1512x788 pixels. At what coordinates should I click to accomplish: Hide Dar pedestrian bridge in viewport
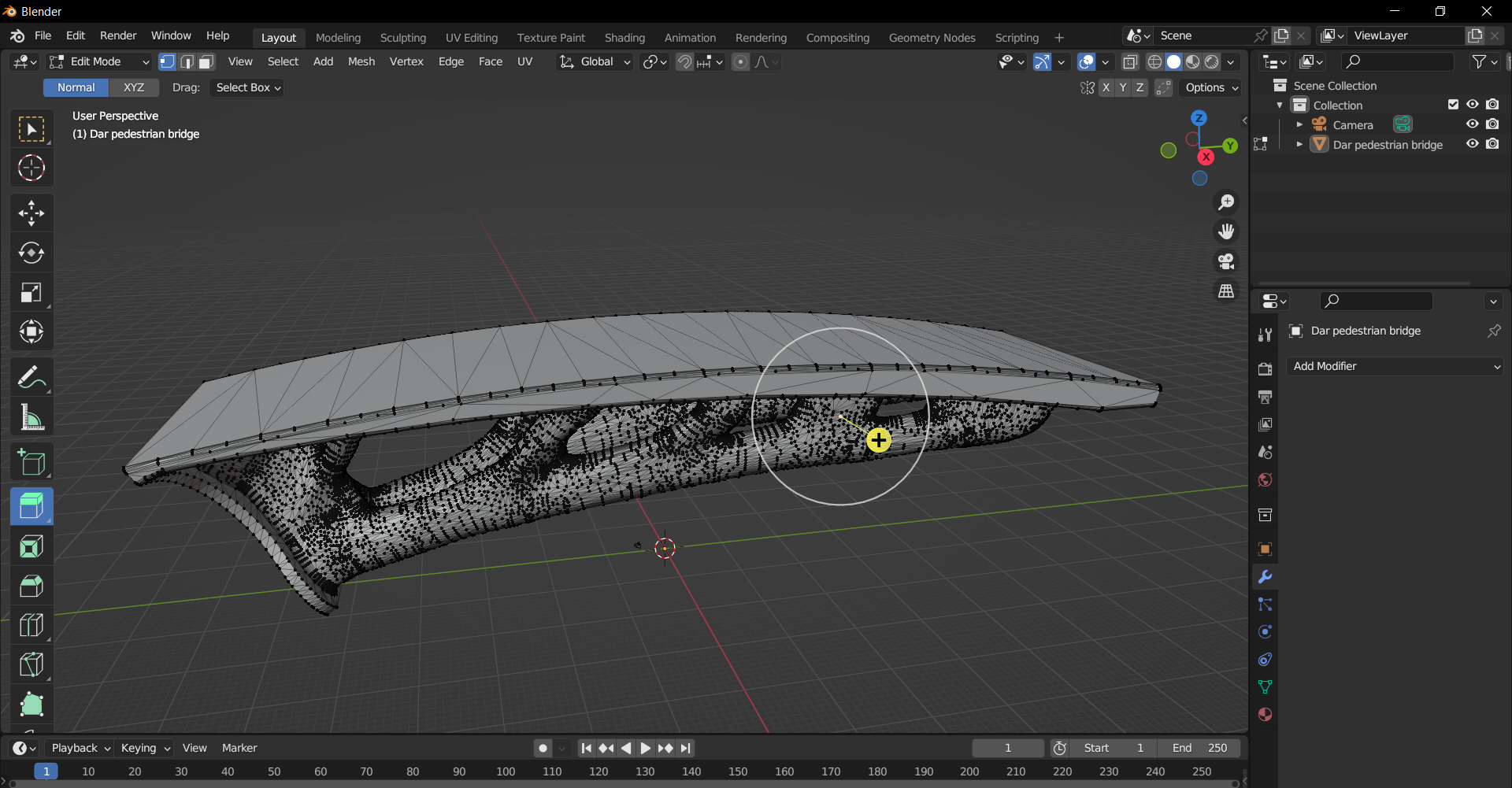pos(1472,144)
